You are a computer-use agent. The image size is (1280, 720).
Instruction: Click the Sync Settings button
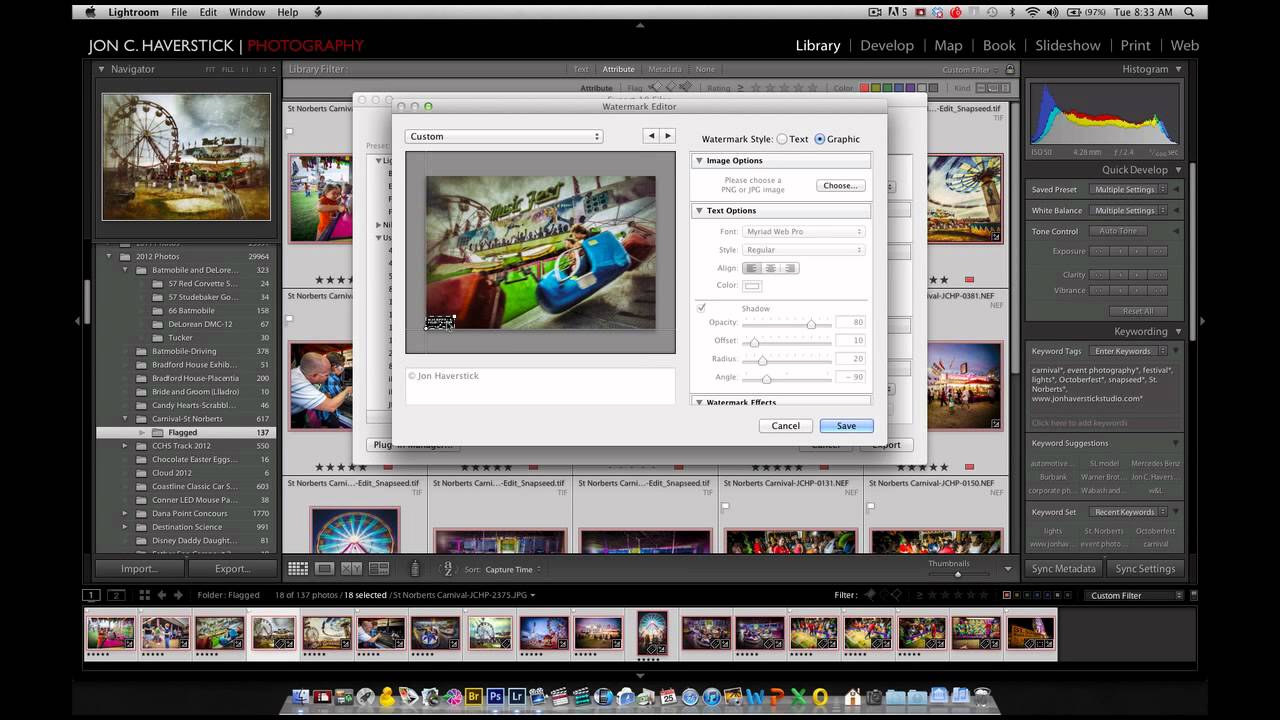coord(1145,569)
